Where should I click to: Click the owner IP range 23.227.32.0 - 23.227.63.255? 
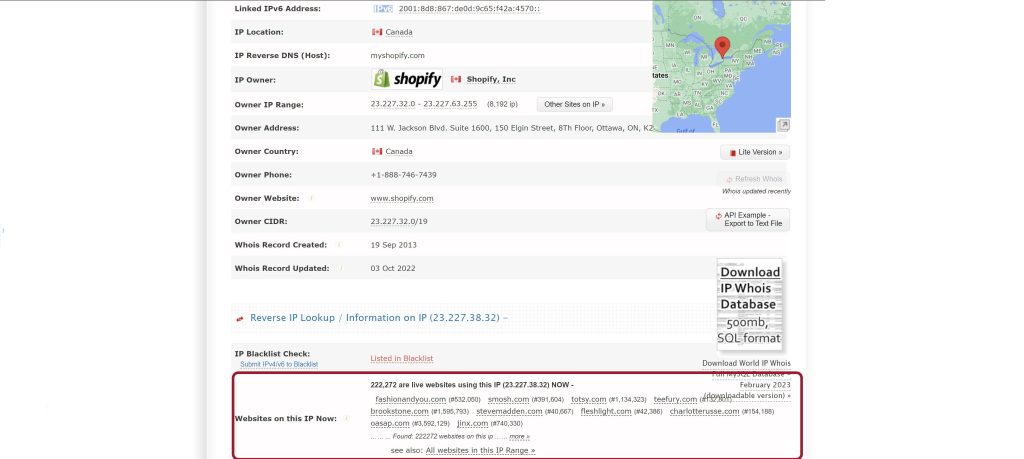(x=424, y=104)
